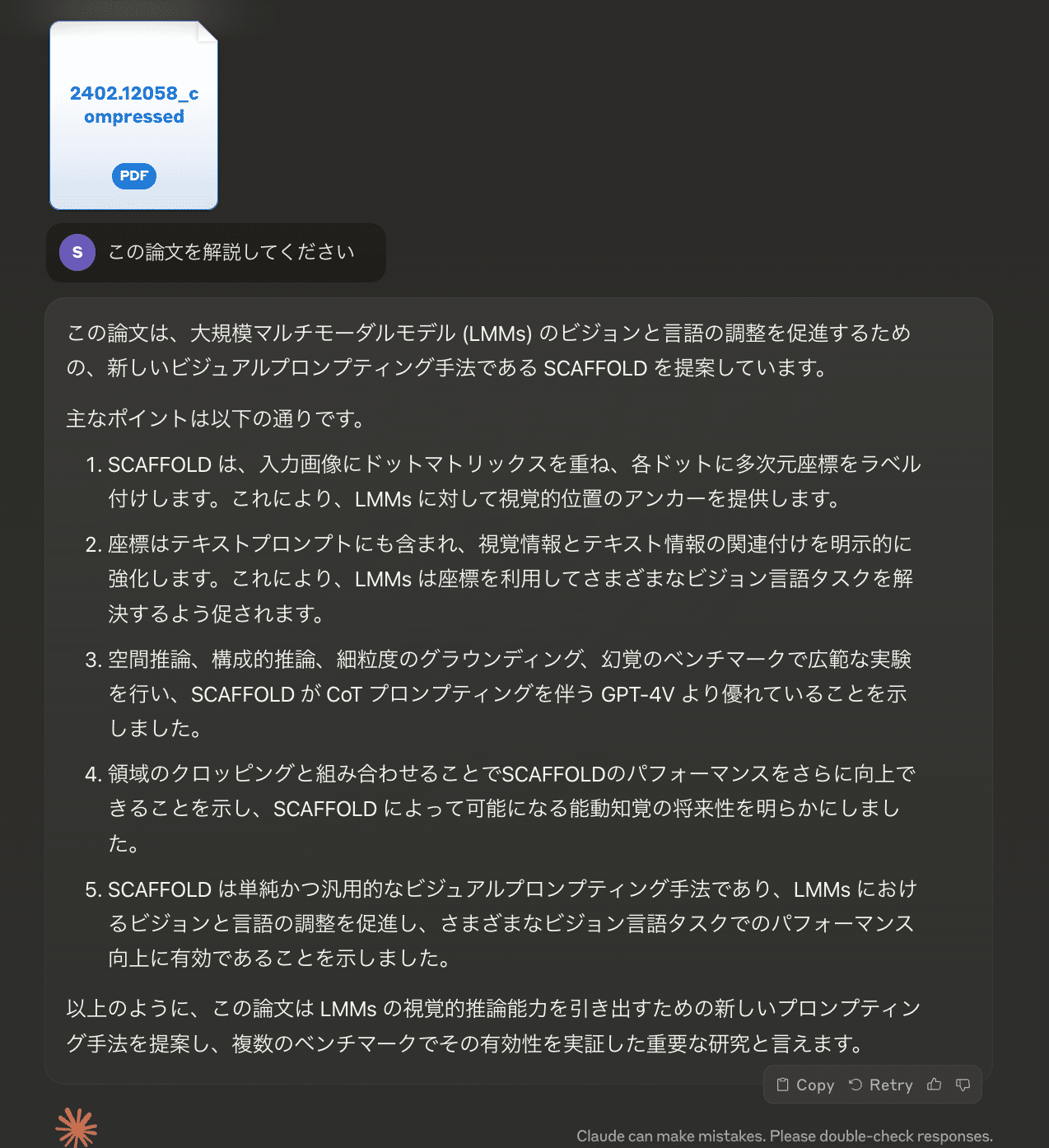Click the Claude can make mistakes disclaimer
The image size is (1049, 1148).
785,1136
